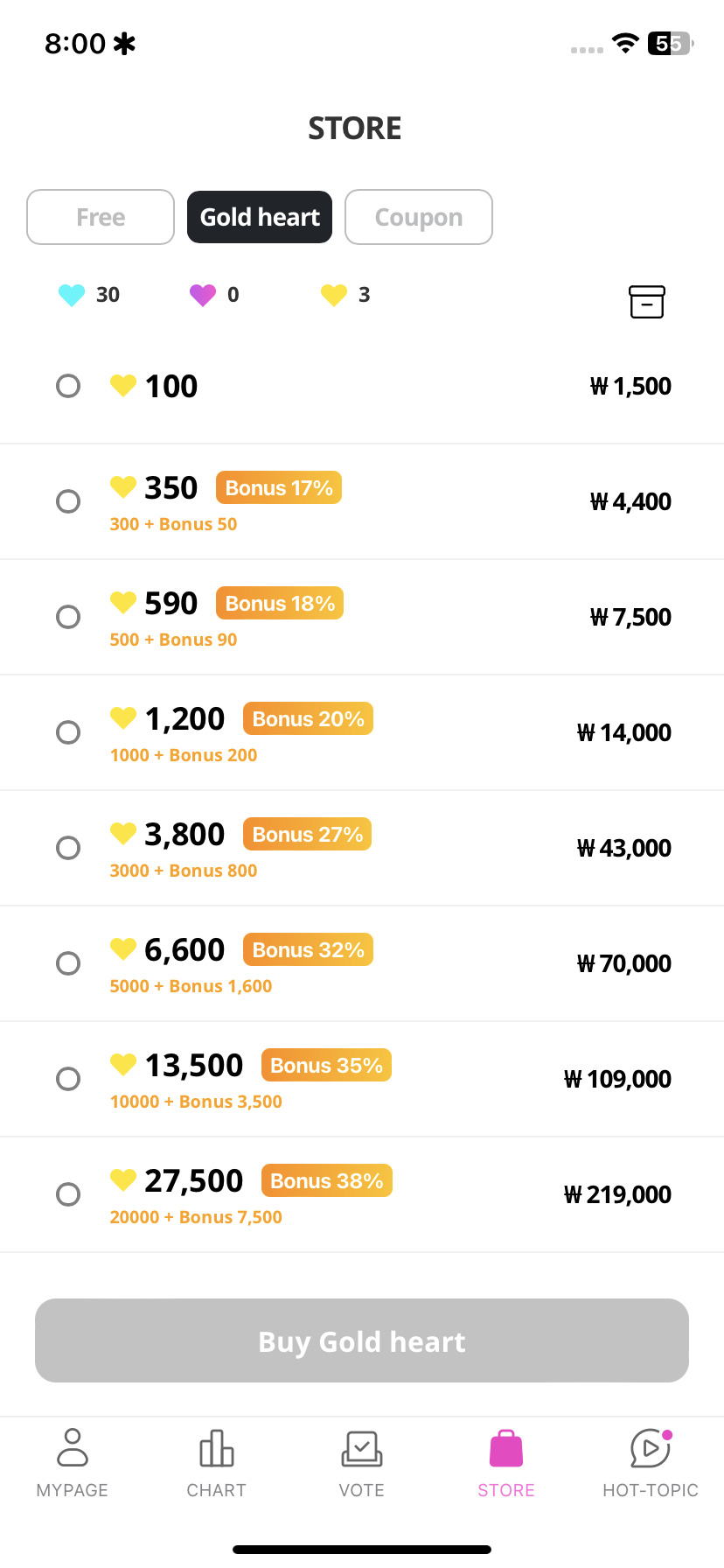Tap the ₩70,000 price label
Screen dimensions: 724x1568
[624, 963]
